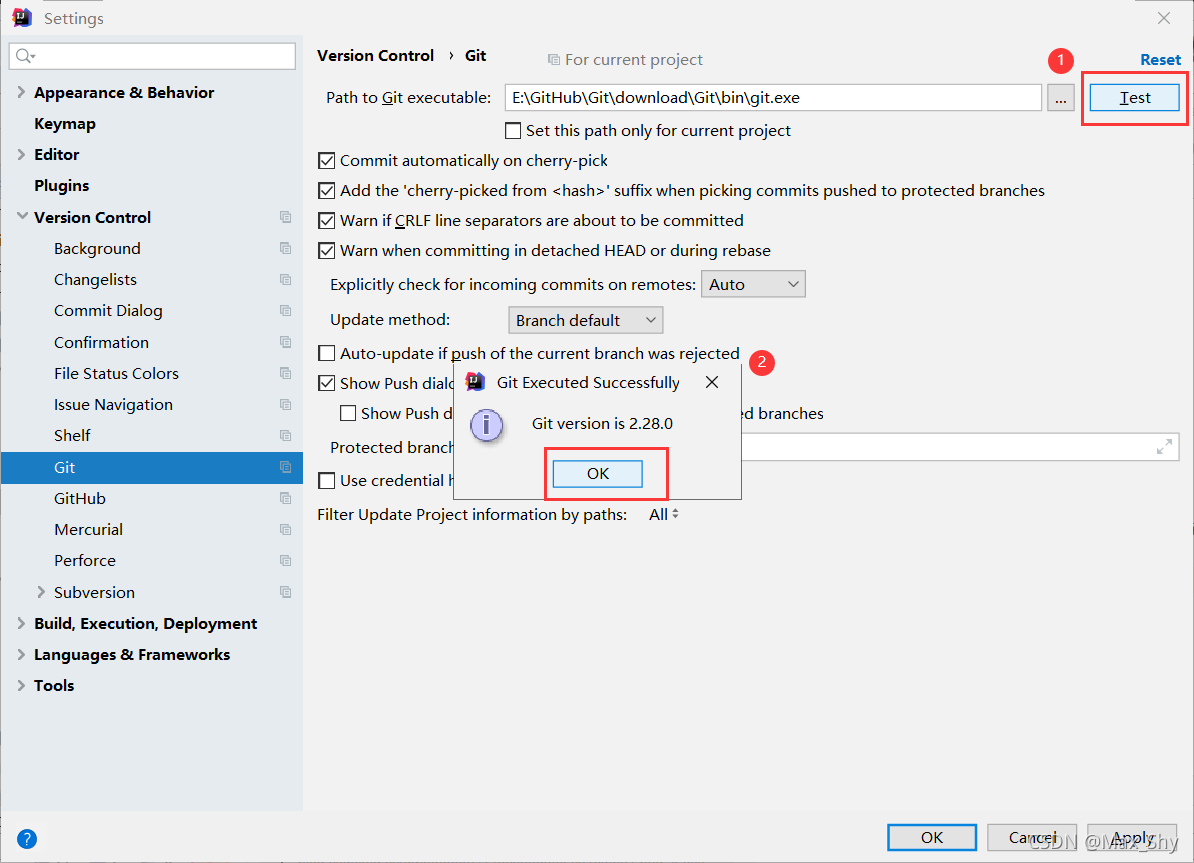Click the Path to Git executable field

point(773,97)
